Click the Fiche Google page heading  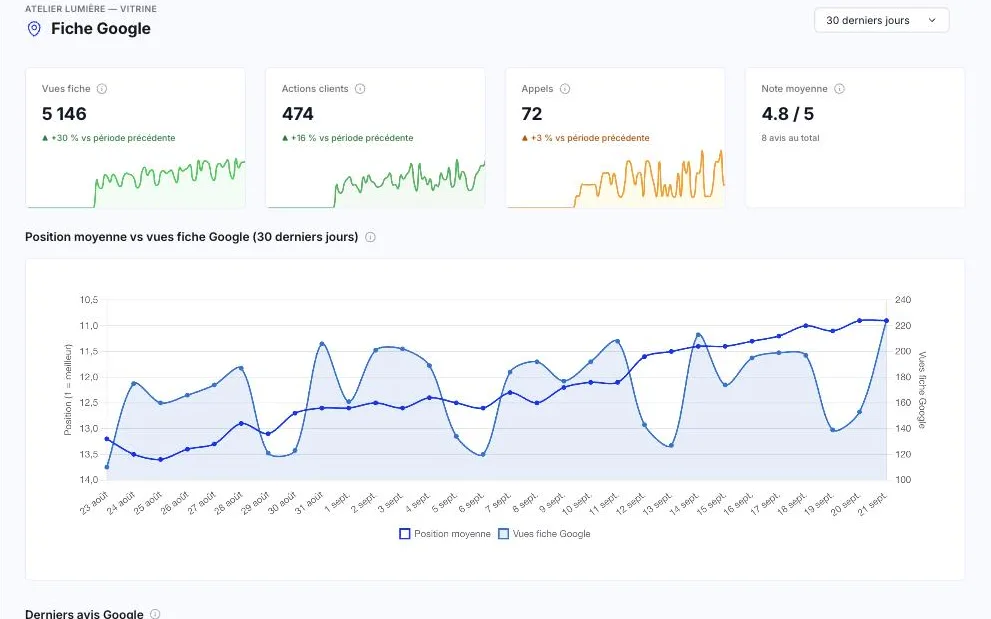click(x=100, y=28)
